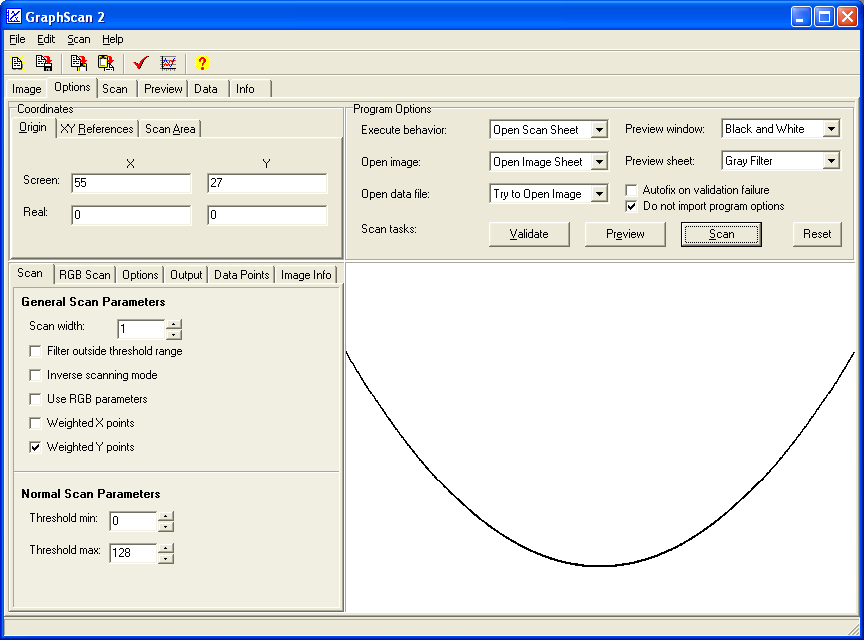Expand the Preview sheet Gray Filter dropdown
Viewport: 864px width, 640px height.
pyautogui.click(x=830, y=161)
